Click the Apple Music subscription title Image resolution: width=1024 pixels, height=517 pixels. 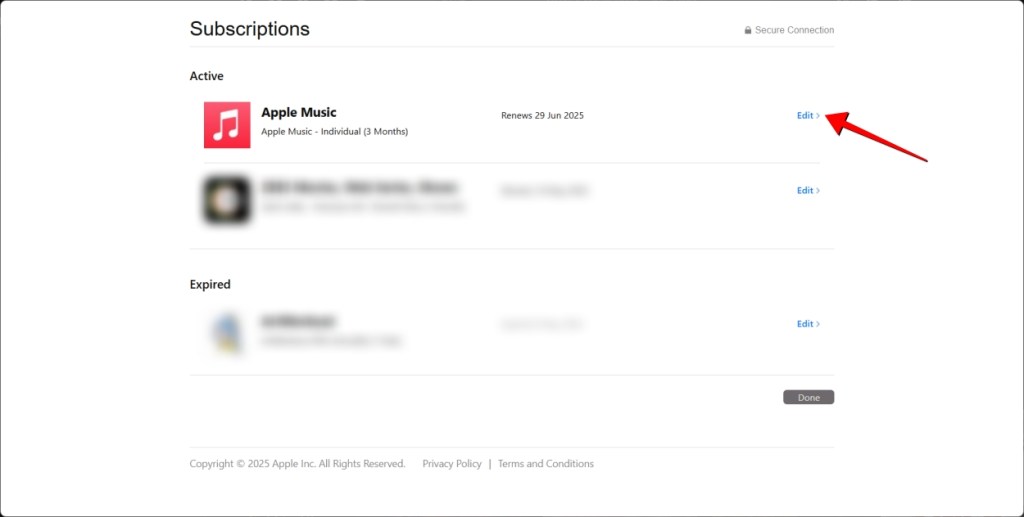(x=298, y=112)
